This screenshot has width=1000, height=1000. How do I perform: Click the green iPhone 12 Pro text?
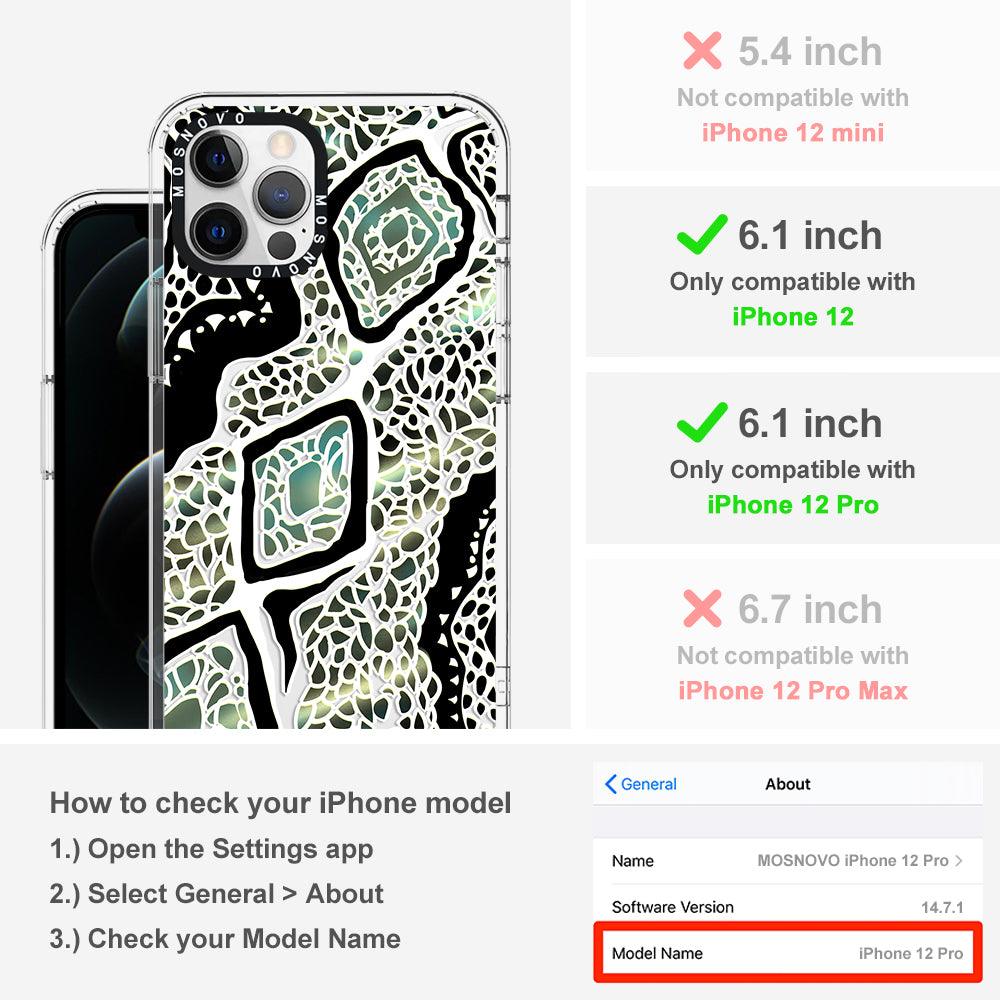(x=793, y=504)
